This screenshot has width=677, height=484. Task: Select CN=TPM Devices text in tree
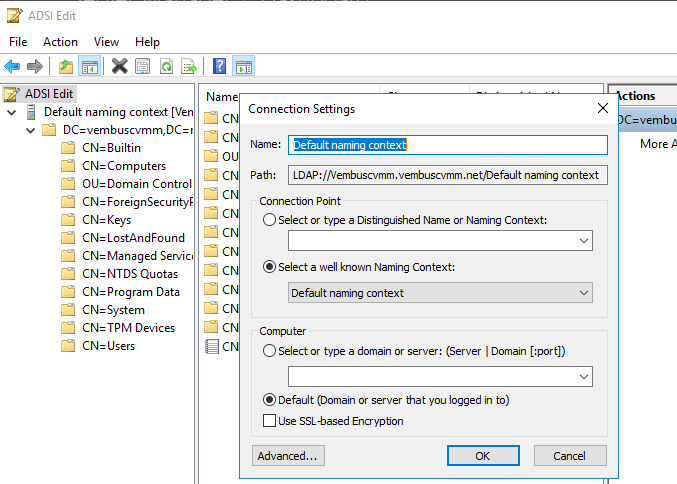pos(128,328)
